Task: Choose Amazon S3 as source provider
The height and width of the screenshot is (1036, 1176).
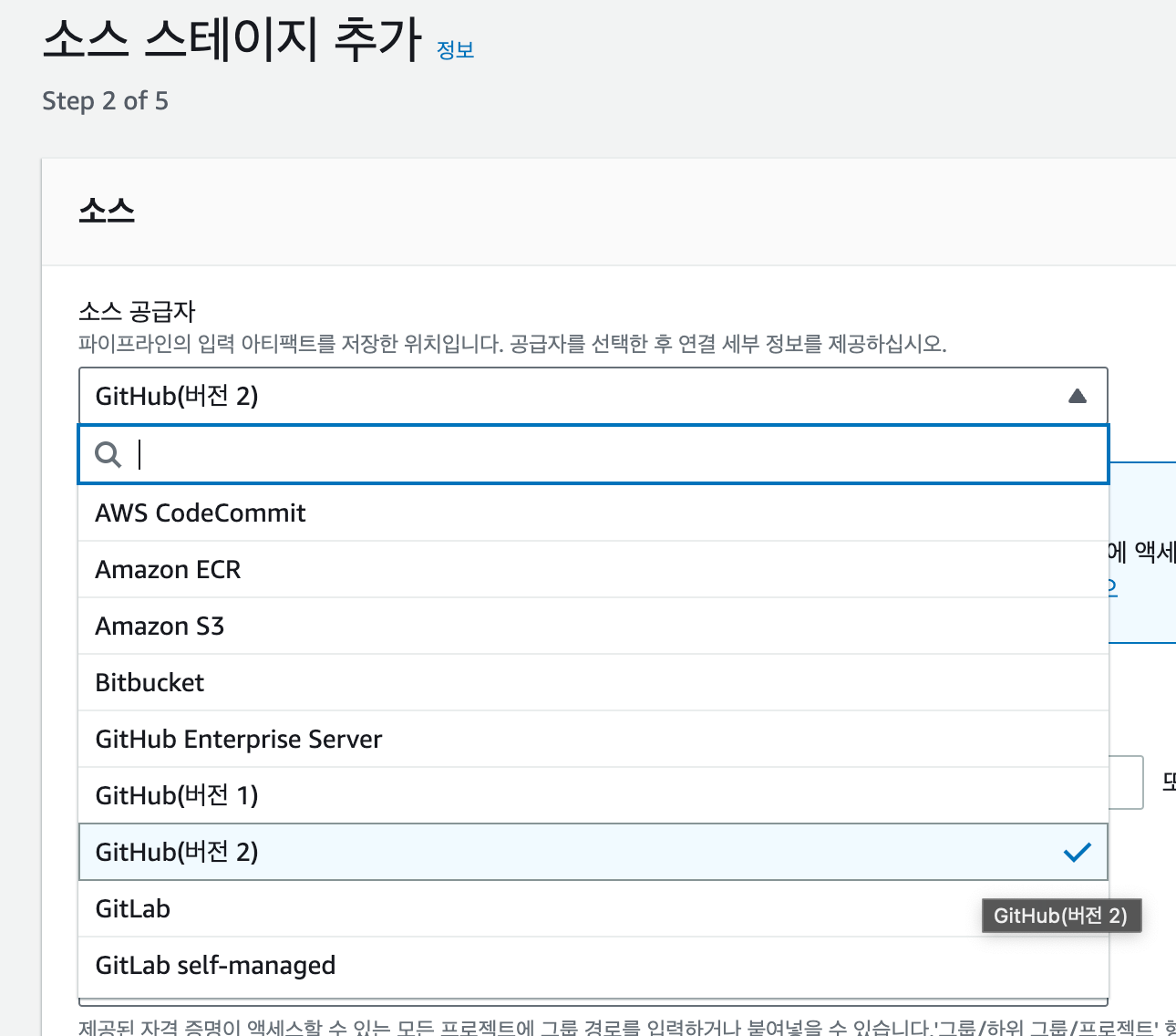Action: [593, 626]
